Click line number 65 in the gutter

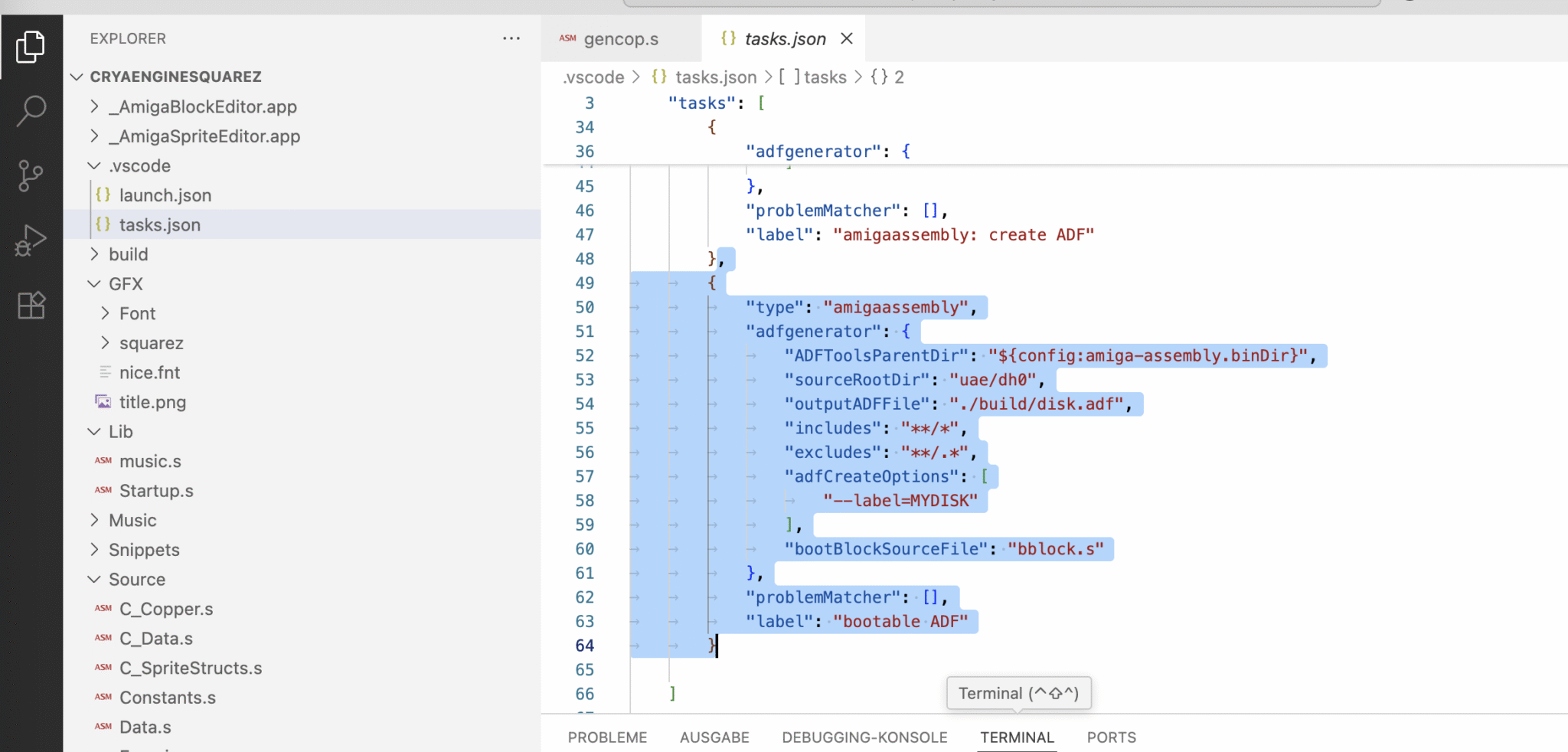click(584, 670)
